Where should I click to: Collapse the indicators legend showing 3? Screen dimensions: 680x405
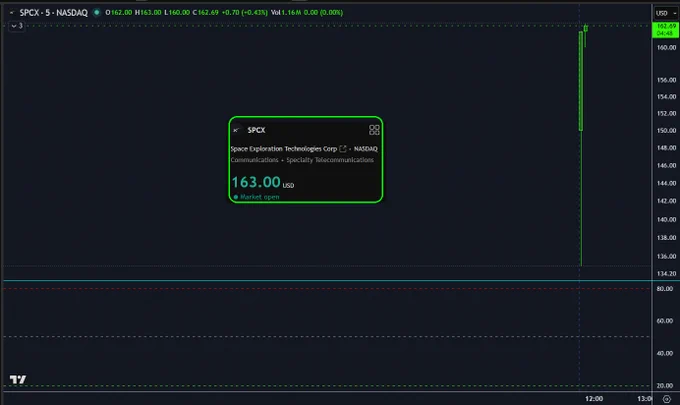coord(17,26)
